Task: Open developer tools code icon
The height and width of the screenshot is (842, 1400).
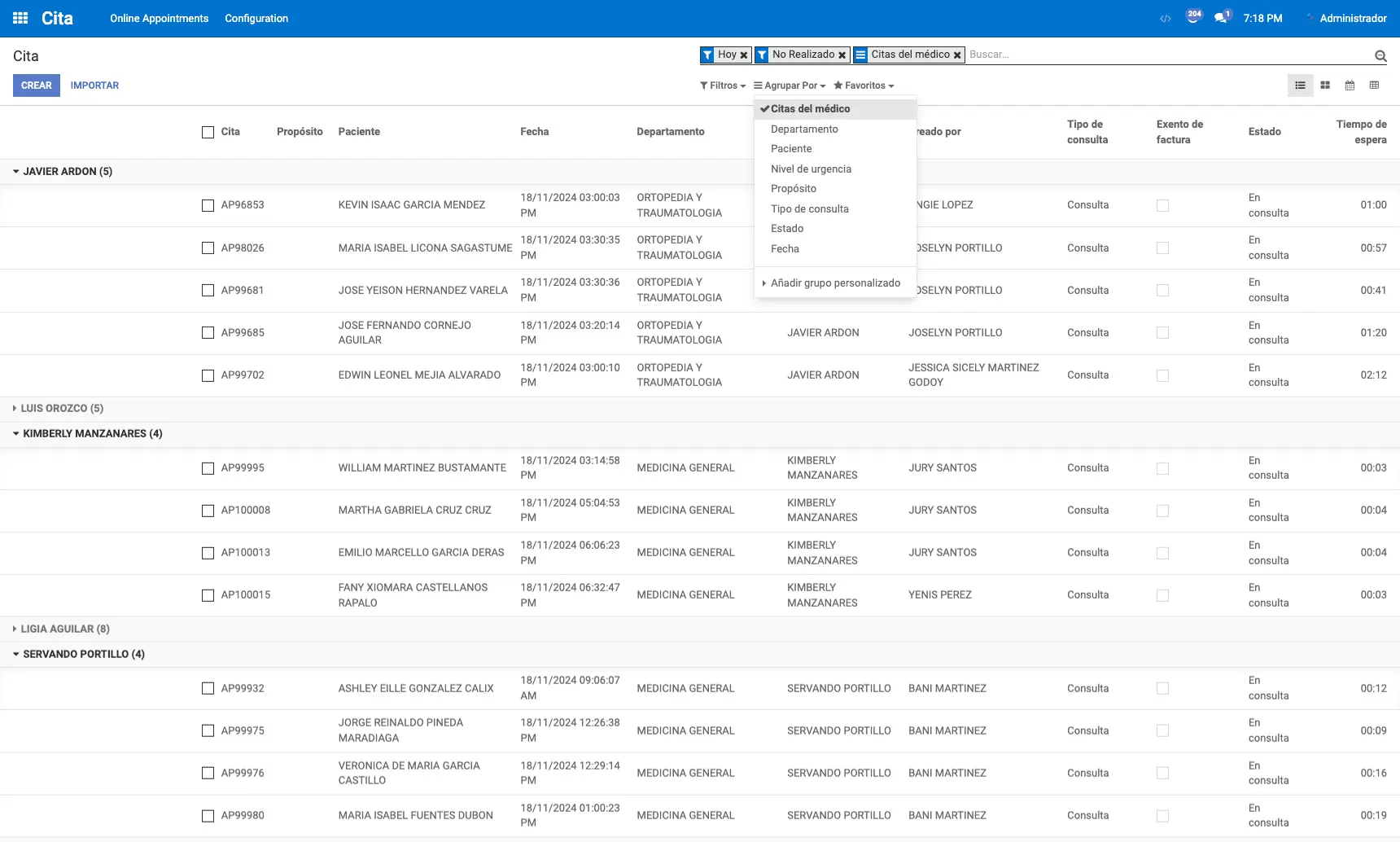Action: pos(1165,19)
